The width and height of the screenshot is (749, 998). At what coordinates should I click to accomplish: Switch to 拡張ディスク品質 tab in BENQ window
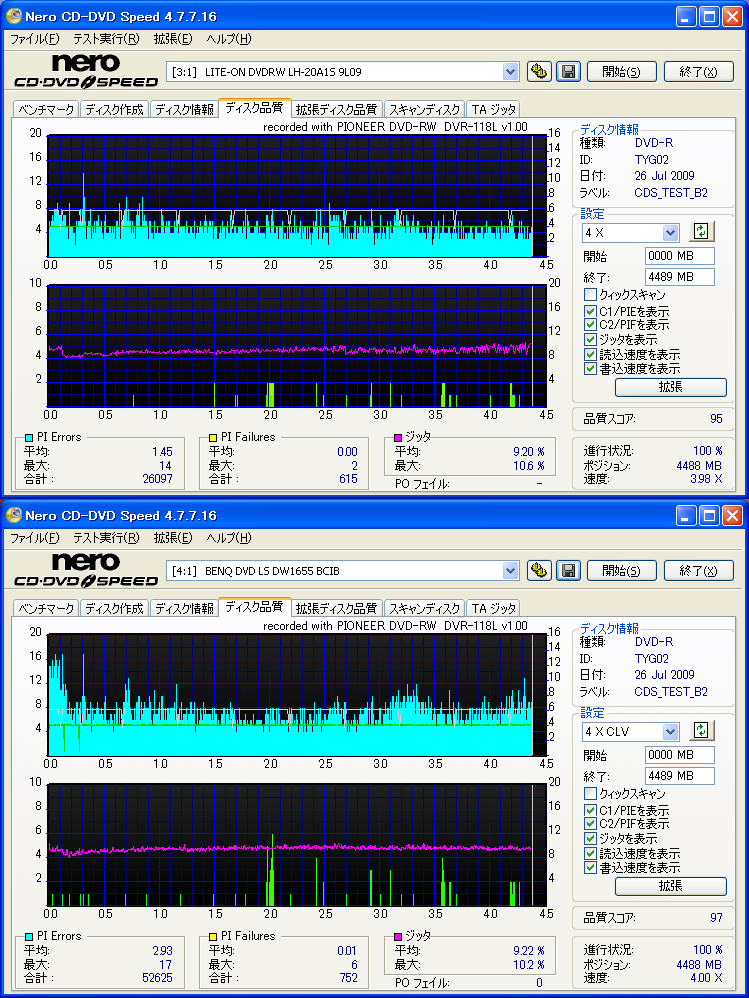pos(337,608)
